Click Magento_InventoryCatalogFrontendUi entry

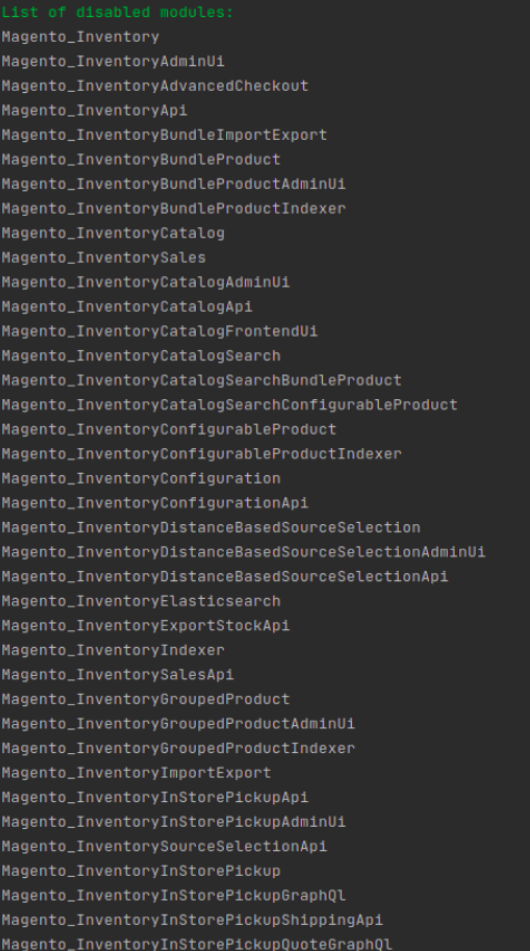coord(159,331)
